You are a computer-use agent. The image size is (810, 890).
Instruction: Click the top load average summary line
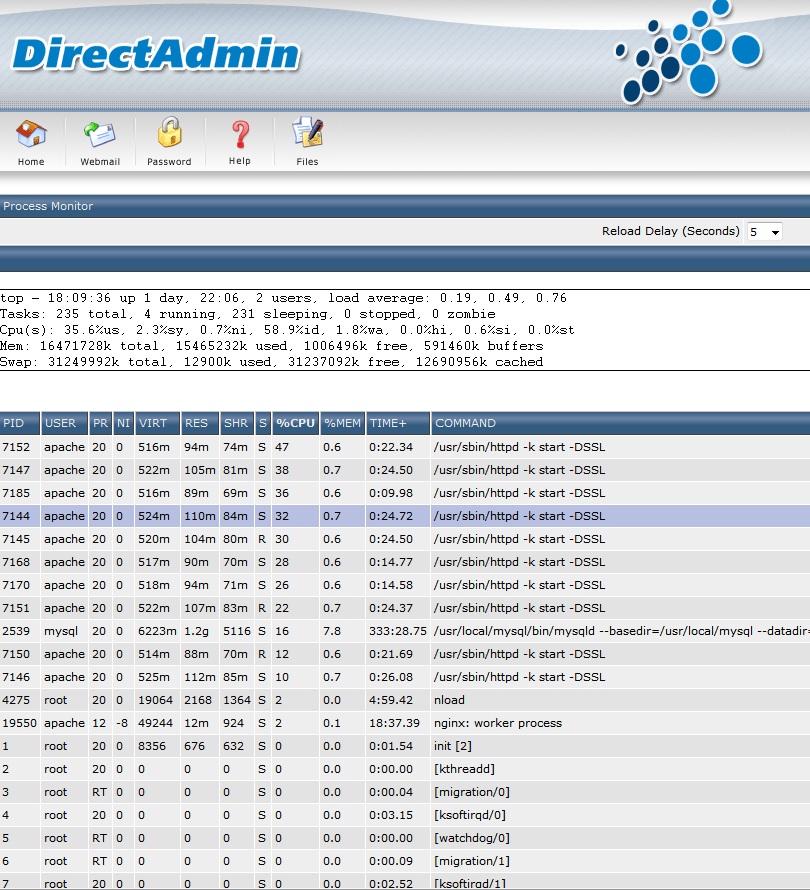tap(283, 298)
